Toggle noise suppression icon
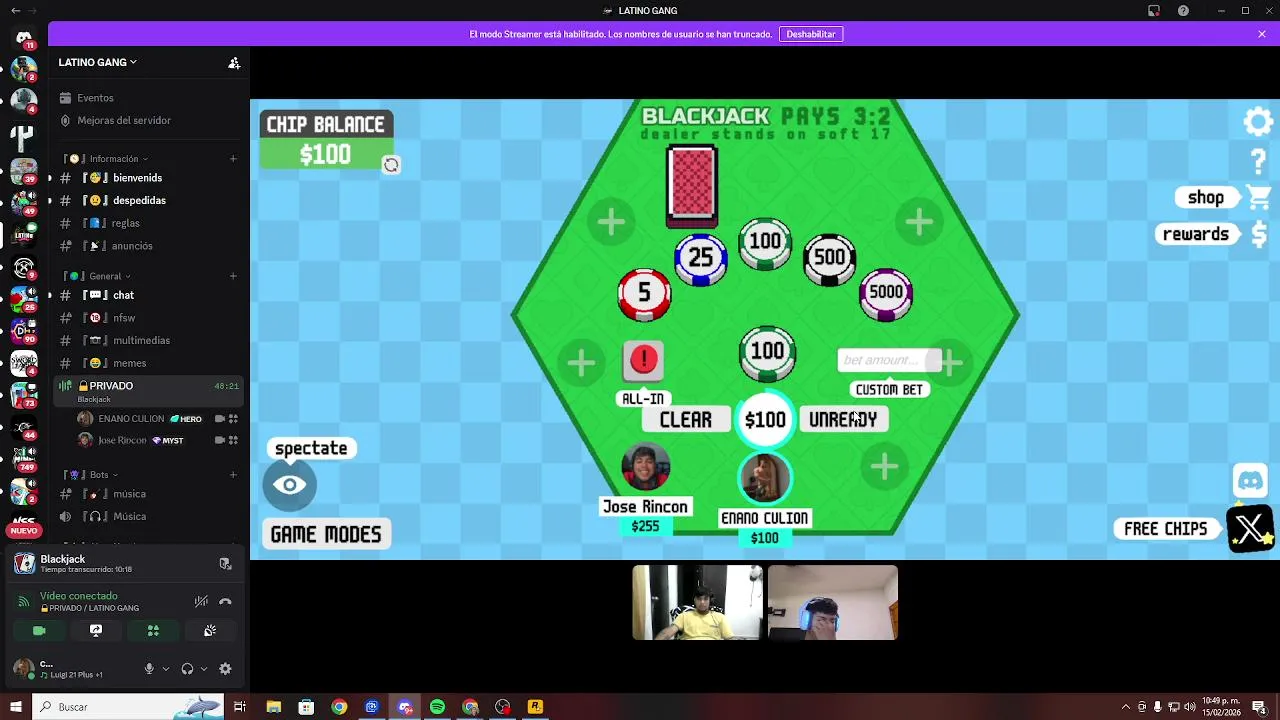 [201, 601]
